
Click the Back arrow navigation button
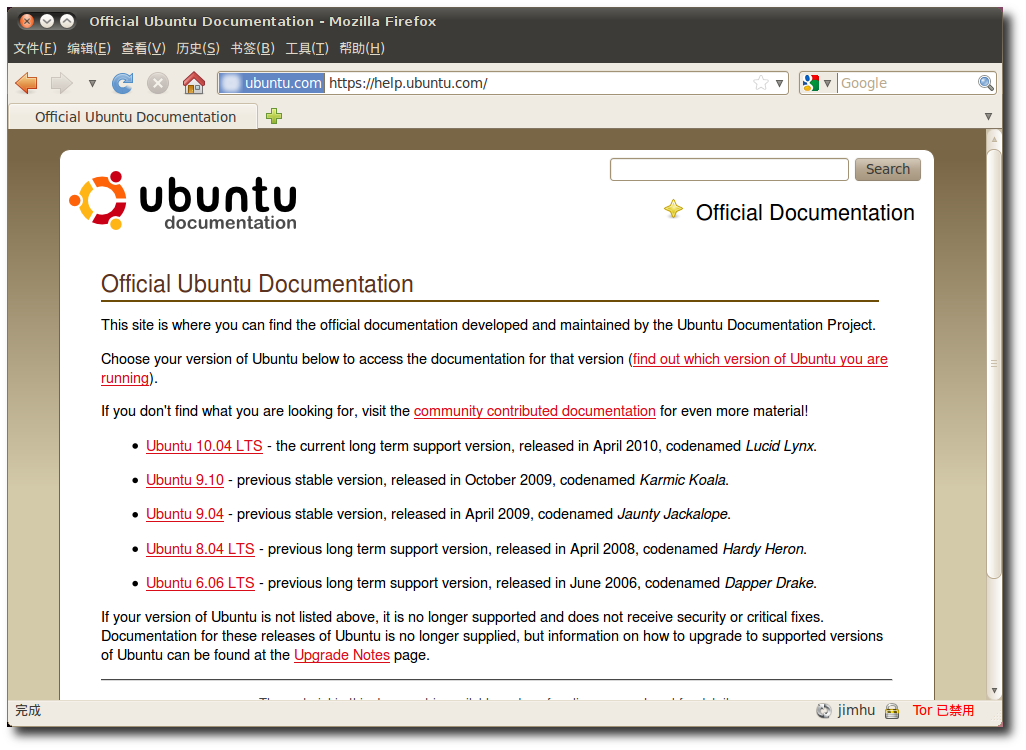click(x=27, y=83)
